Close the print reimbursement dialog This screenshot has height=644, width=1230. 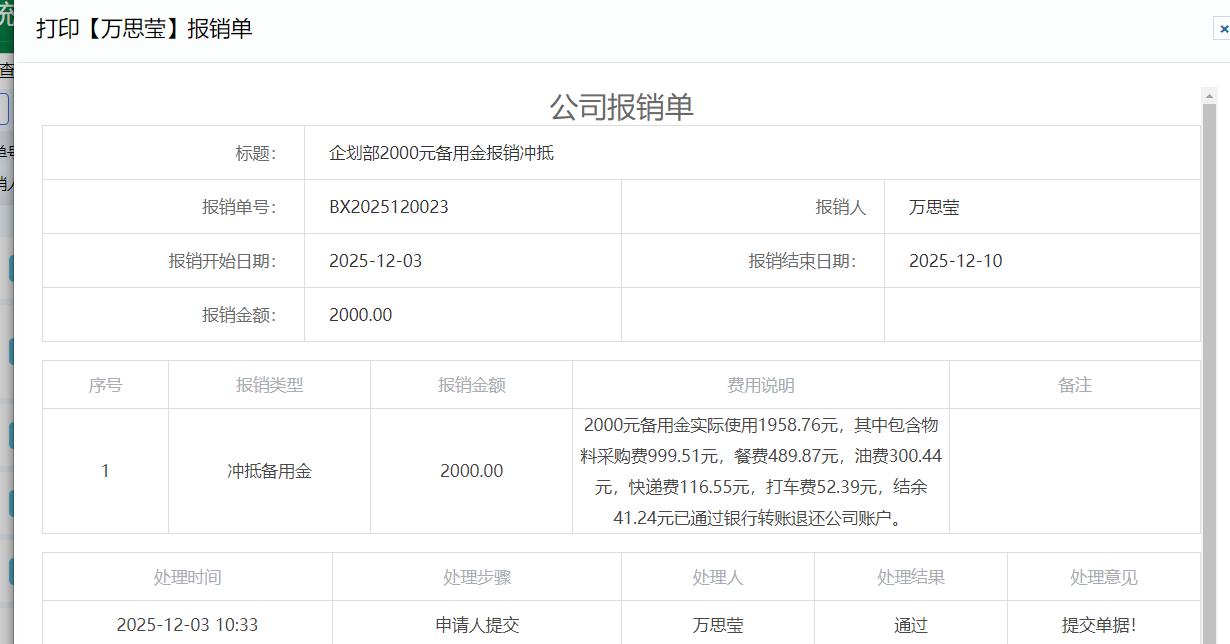(x=1222, y=30)
